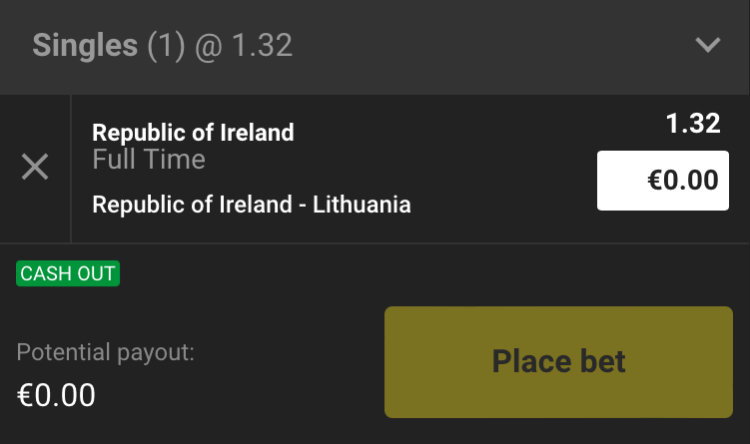Click the word Lithuania in match name
Viewport: 750px width, 444px height.
(362, 205)
